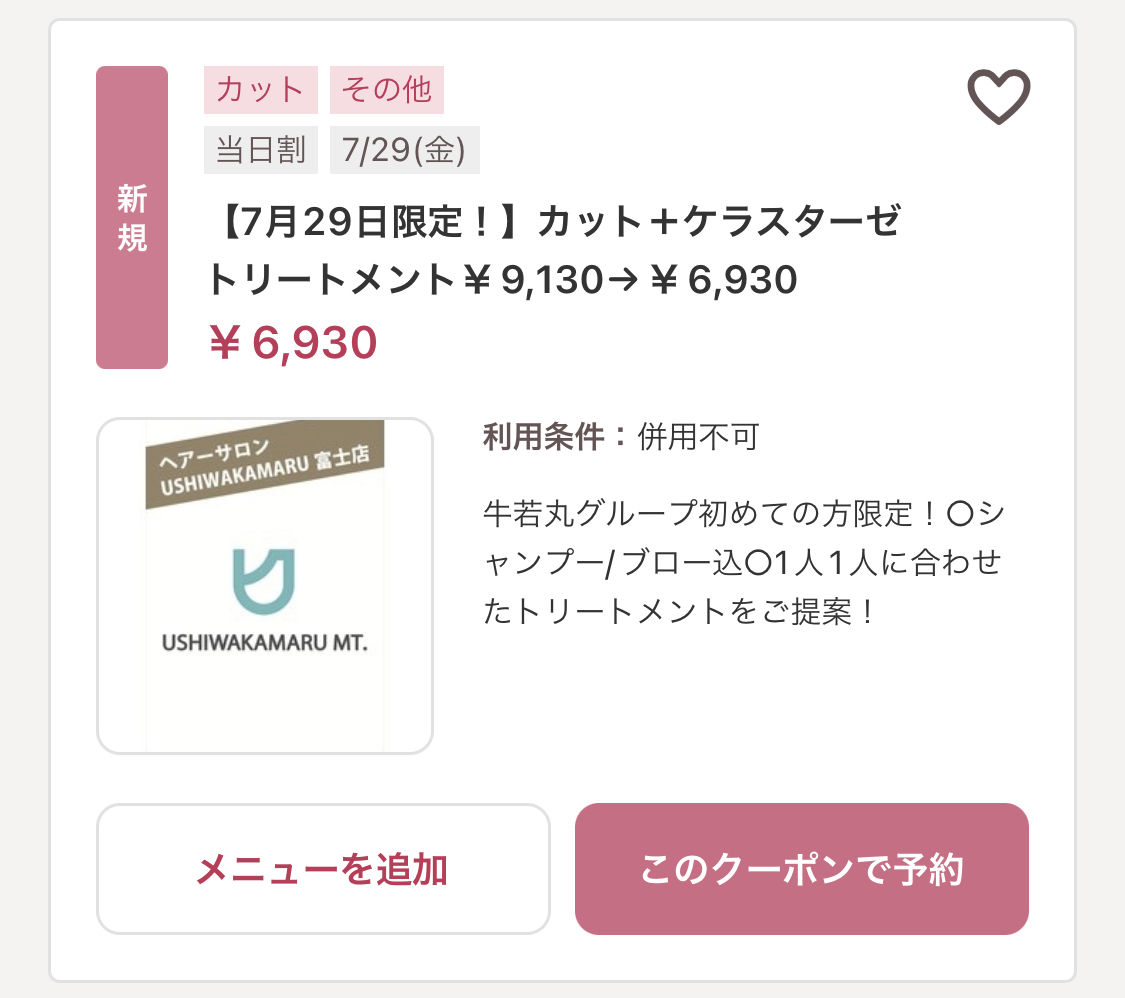Tap the 当日割 same-day discount tag

pyautogui.click(x=260, y=150)
